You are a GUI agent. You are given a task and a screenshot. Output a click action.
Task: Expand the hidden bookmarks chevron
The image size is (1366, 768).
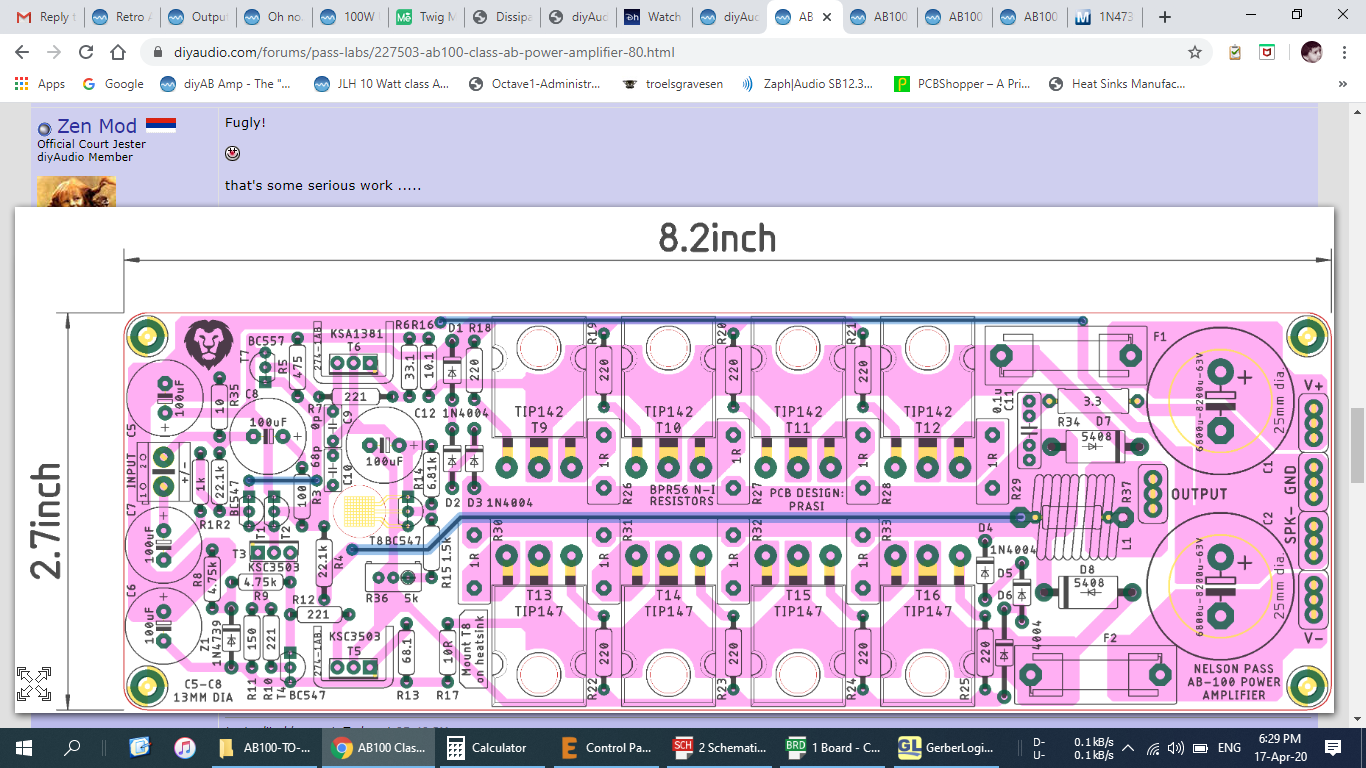click(x=1342, y=84)
